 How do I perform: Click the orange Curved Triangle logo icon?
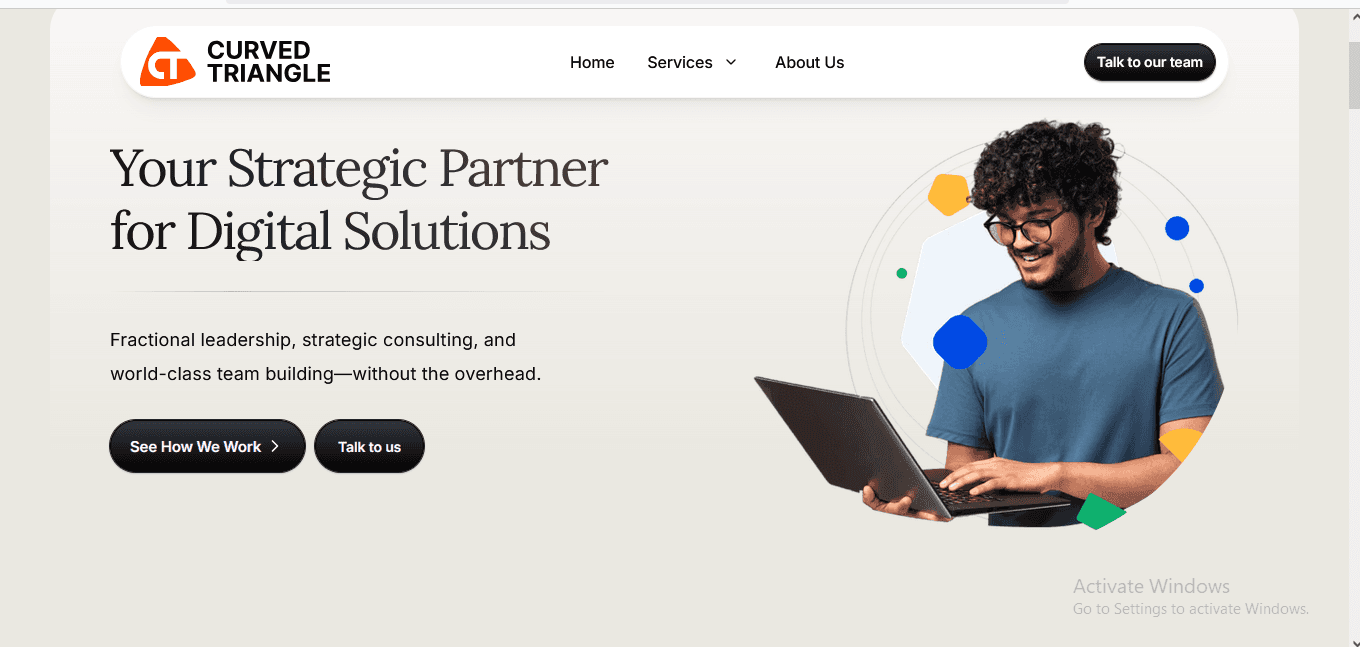167,62
